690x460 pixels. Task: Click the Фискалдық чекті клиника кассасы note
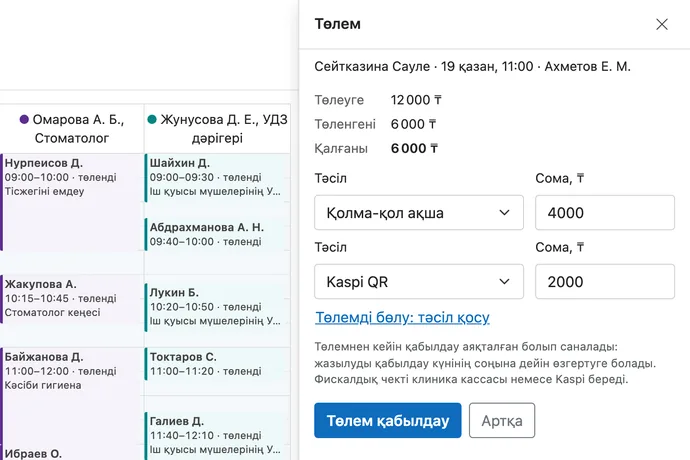471,379
